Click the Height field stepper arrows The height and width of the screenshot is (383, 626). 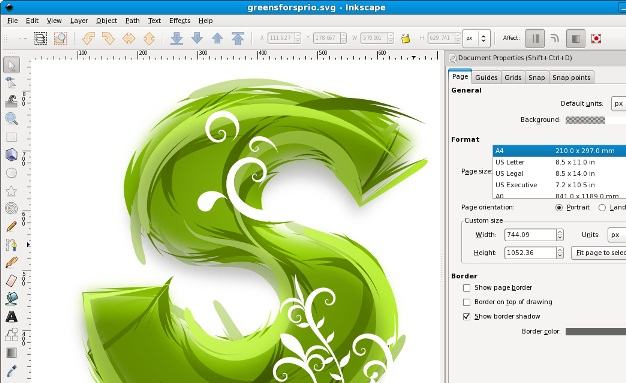coord(560,252)
